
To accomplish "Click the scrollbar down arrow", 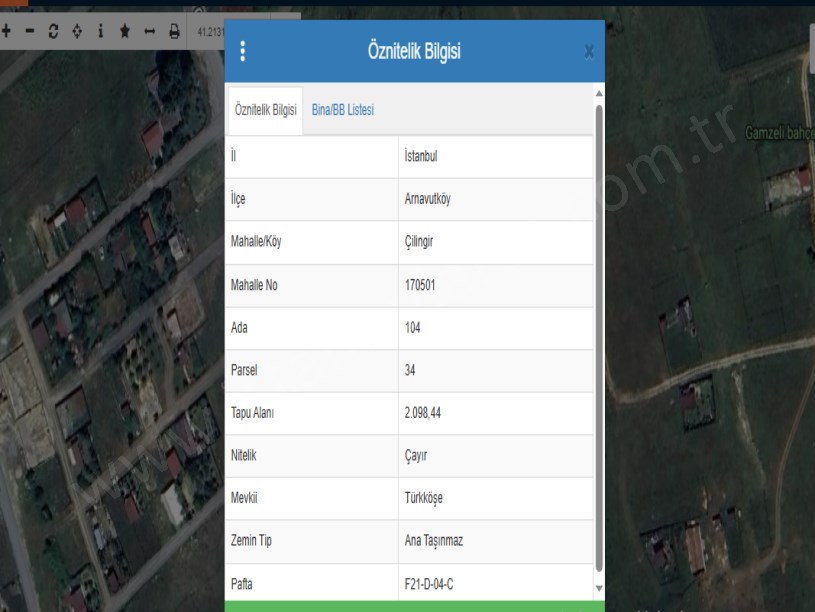I will pyautogui.click(x=599, y=588).
